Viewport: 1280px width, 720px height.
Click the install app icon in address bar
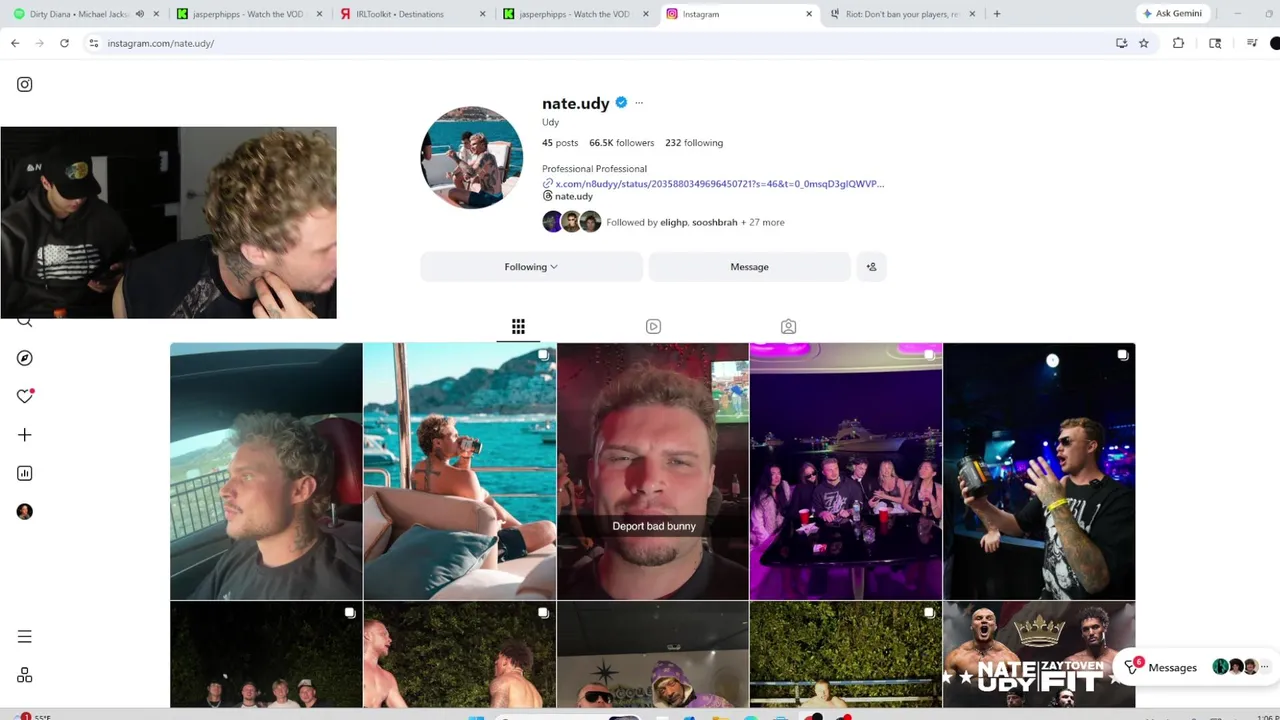(1121, 43)
